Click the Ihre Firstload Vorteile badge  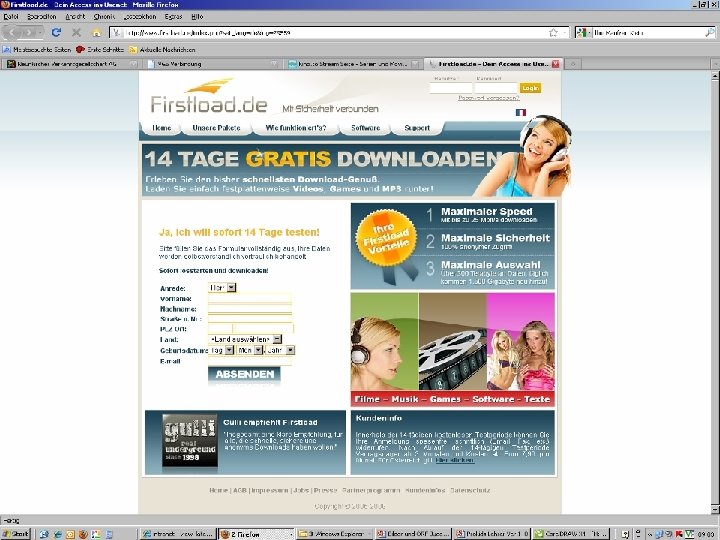[386, 238]
